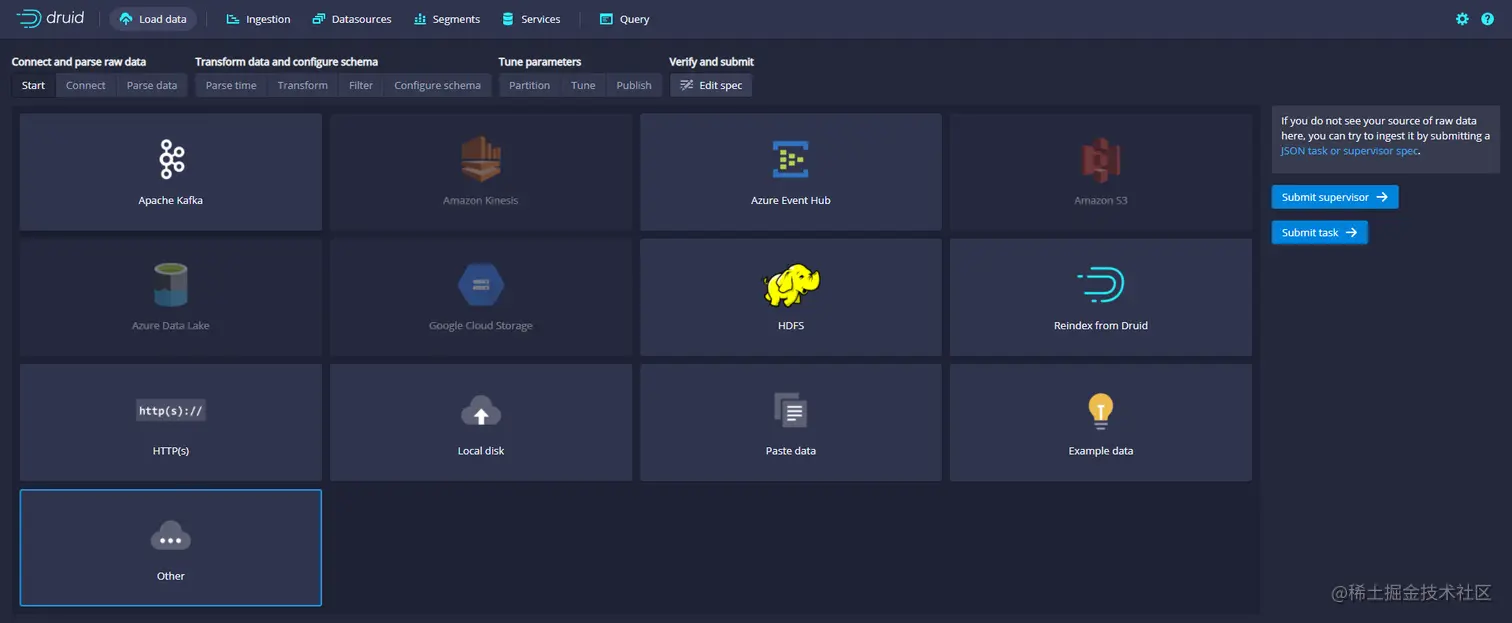Choose the Example data lightbulb icon
The image size is (1512, 623).
click(x=1101, y=410)
